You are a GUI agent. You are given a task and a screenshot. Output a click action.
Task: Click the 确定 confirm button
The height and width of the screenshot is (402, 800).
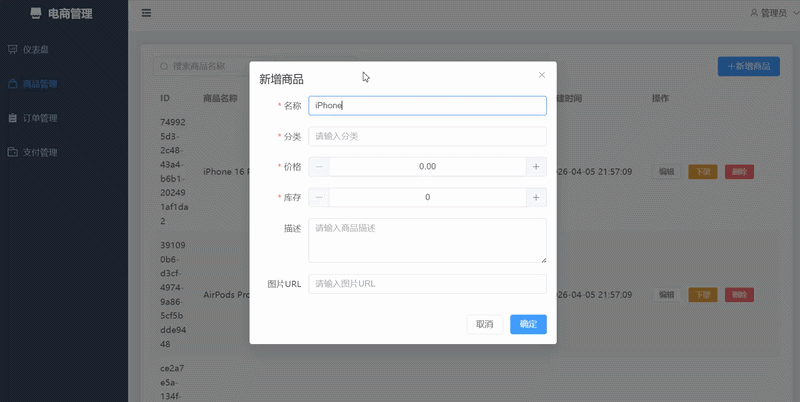528,324
